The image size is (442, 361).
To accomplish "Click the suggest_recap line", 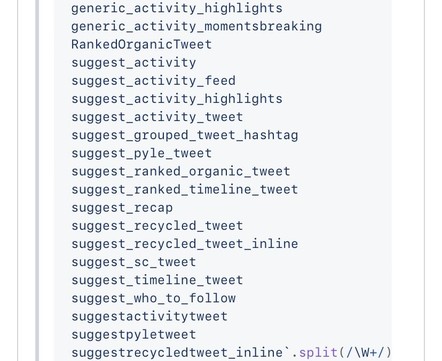I will (x=122, y=207).
